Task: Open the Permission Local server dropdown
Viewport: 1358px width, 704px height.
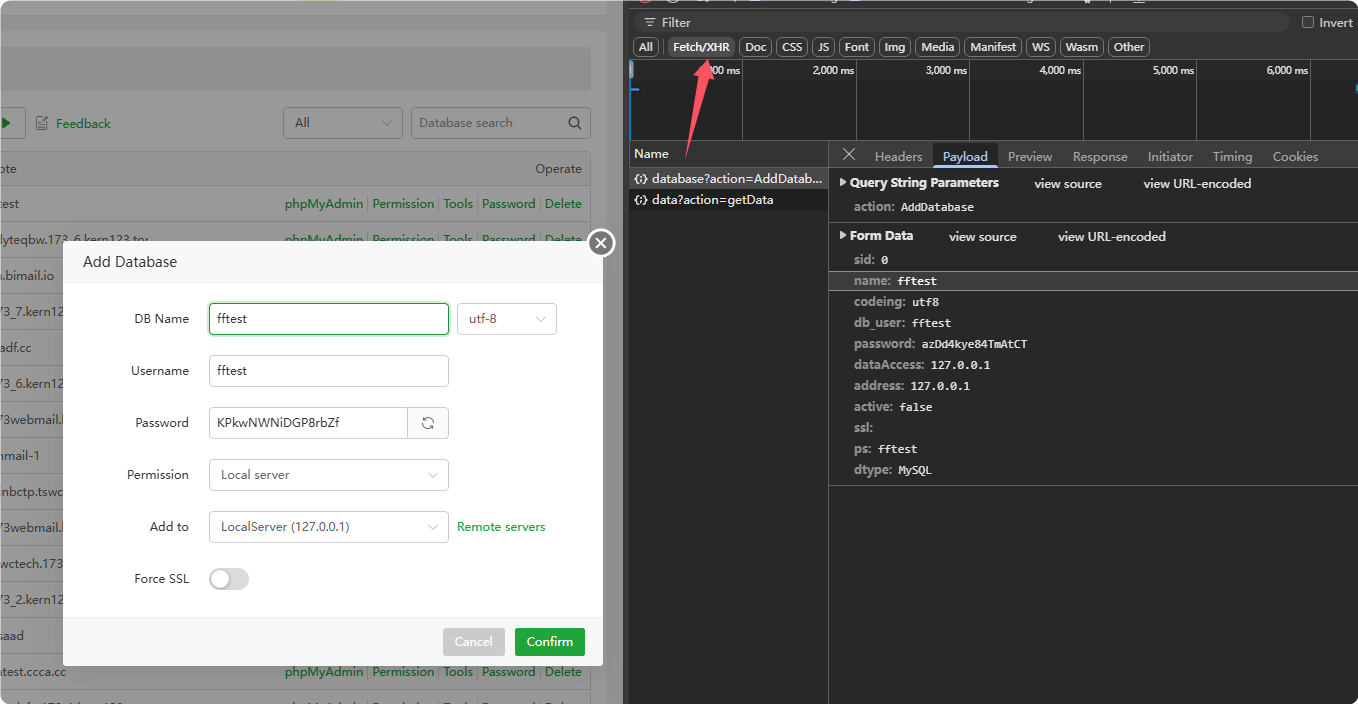Action: coord(328,475)
